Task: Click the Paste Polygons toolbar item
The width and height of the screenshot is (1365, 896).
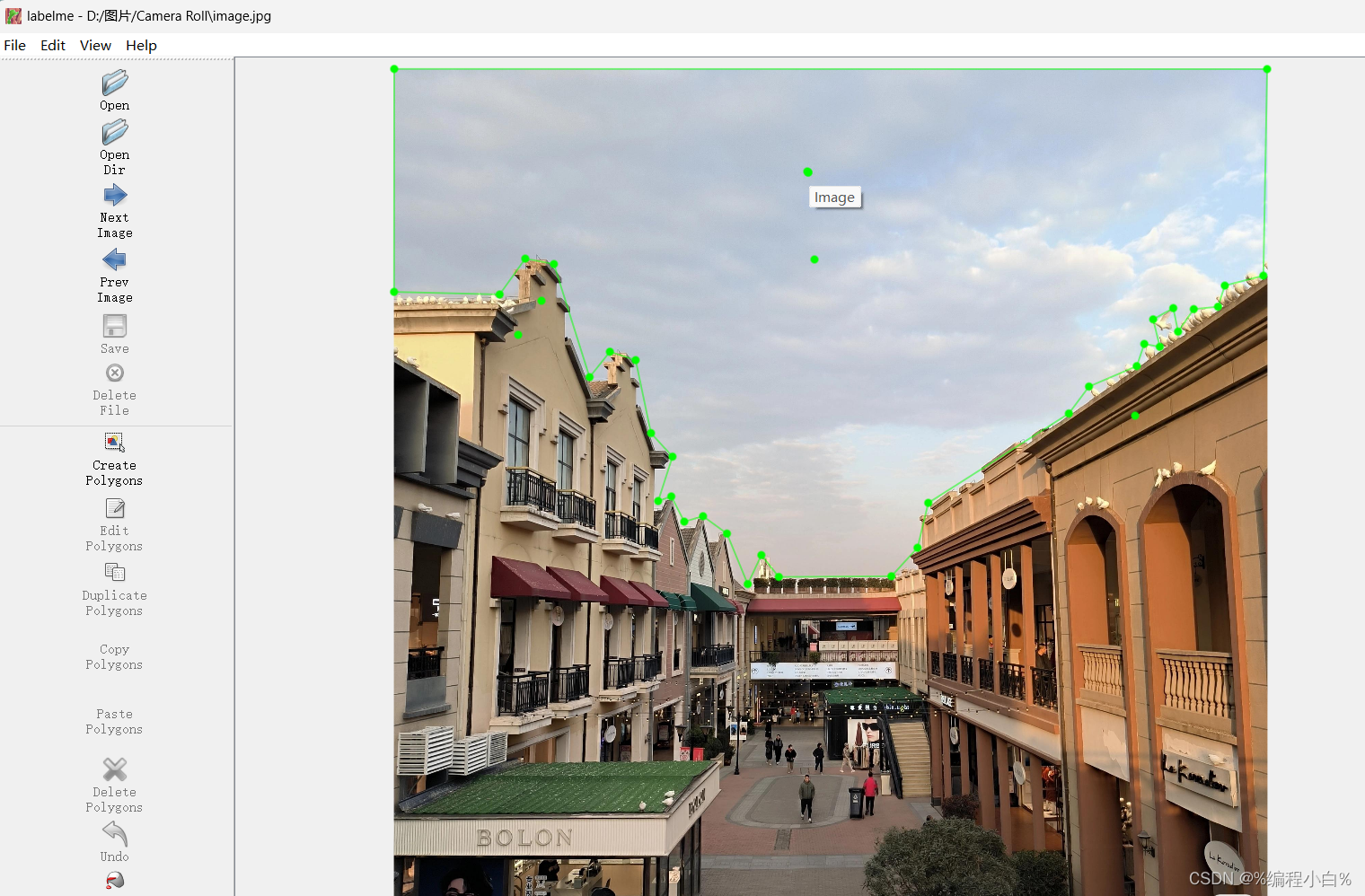Action: click(x=114, y=721)
